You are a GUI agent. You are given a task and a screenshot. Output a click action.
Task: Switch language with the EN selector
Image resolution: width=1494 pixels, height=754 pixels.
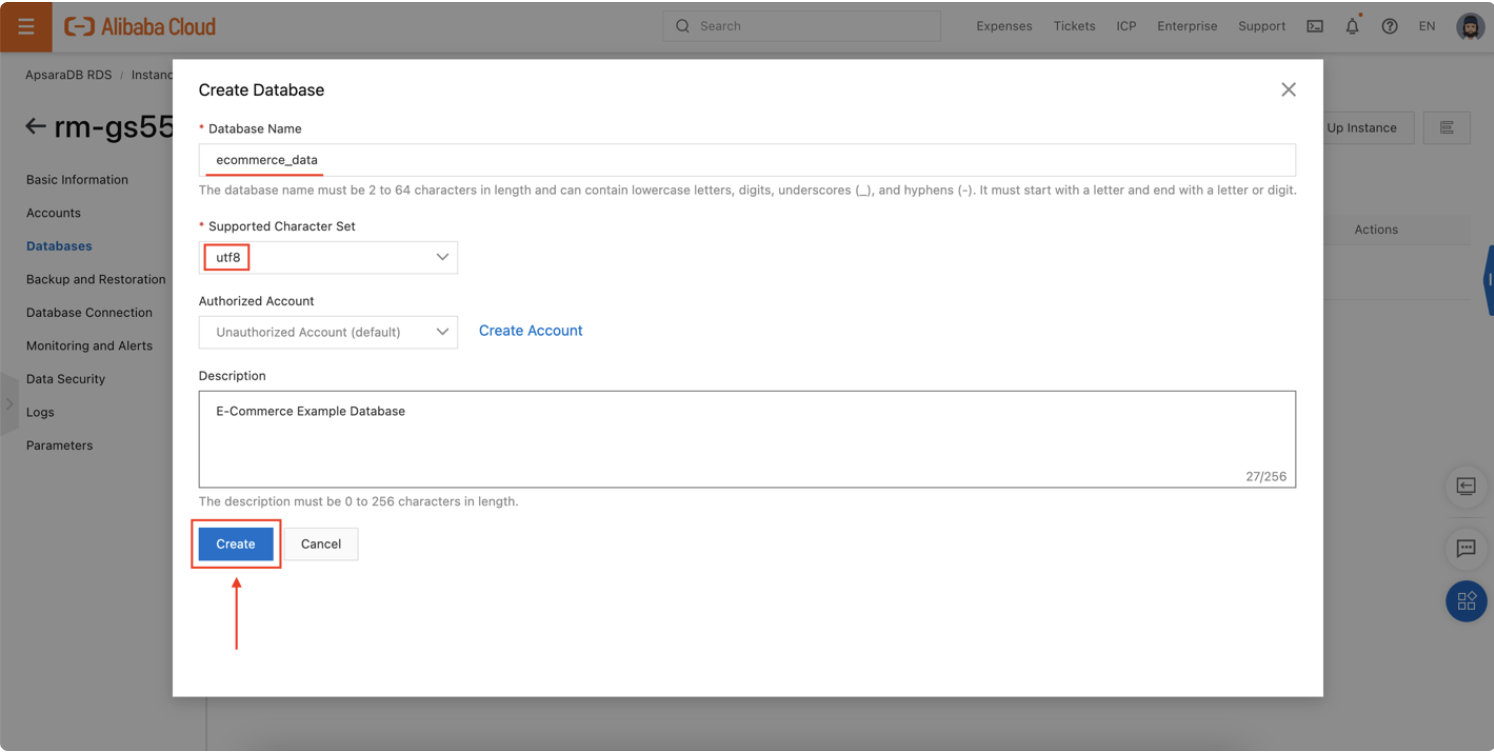point(1427,26)
